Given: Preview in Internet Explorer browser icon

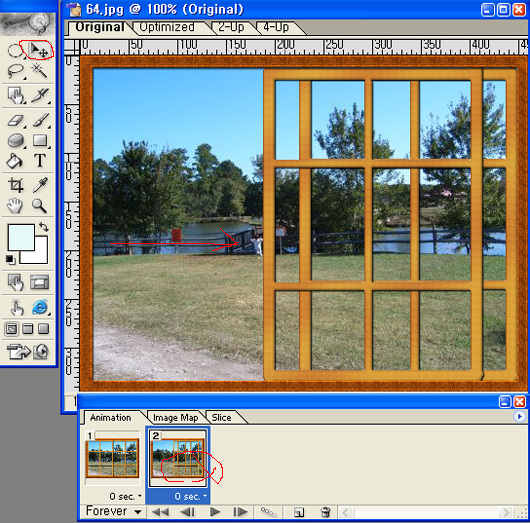Looking at the screenshot, I should (x=41, y=307).
